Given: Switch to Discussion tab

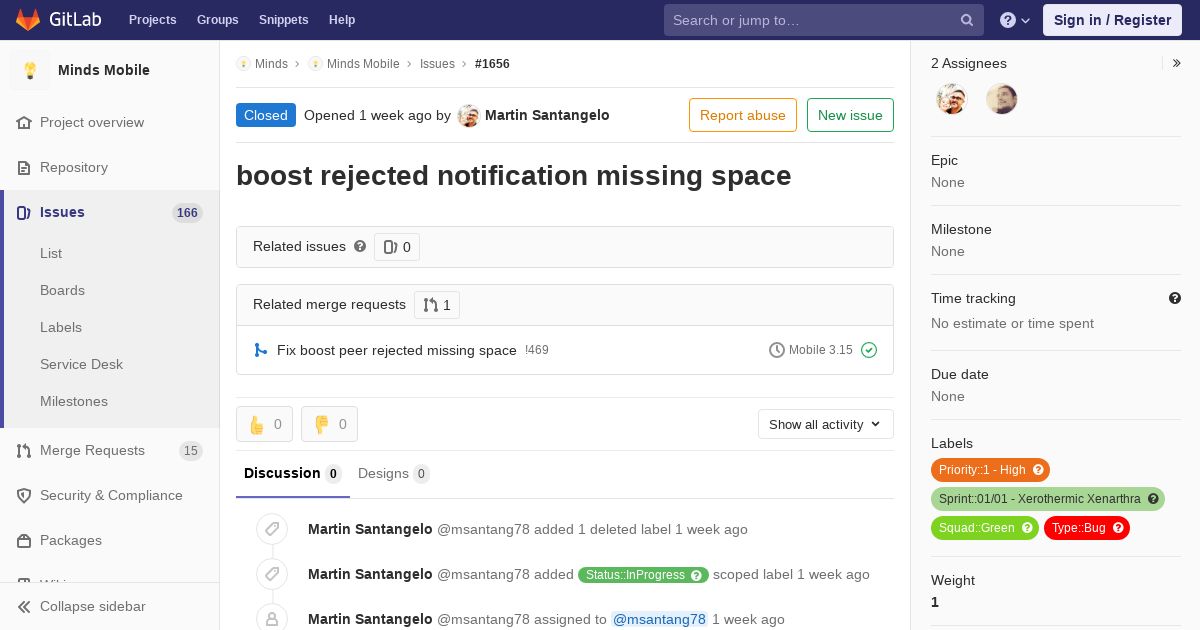Looking at the screenshot, I should tap(293, 473).
